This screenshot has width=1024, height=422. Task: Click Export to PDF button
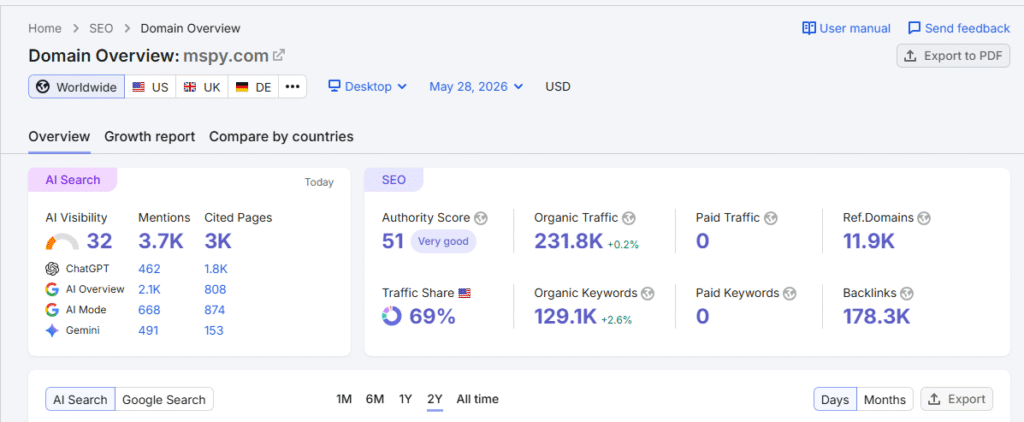click(x=953, y=56)
